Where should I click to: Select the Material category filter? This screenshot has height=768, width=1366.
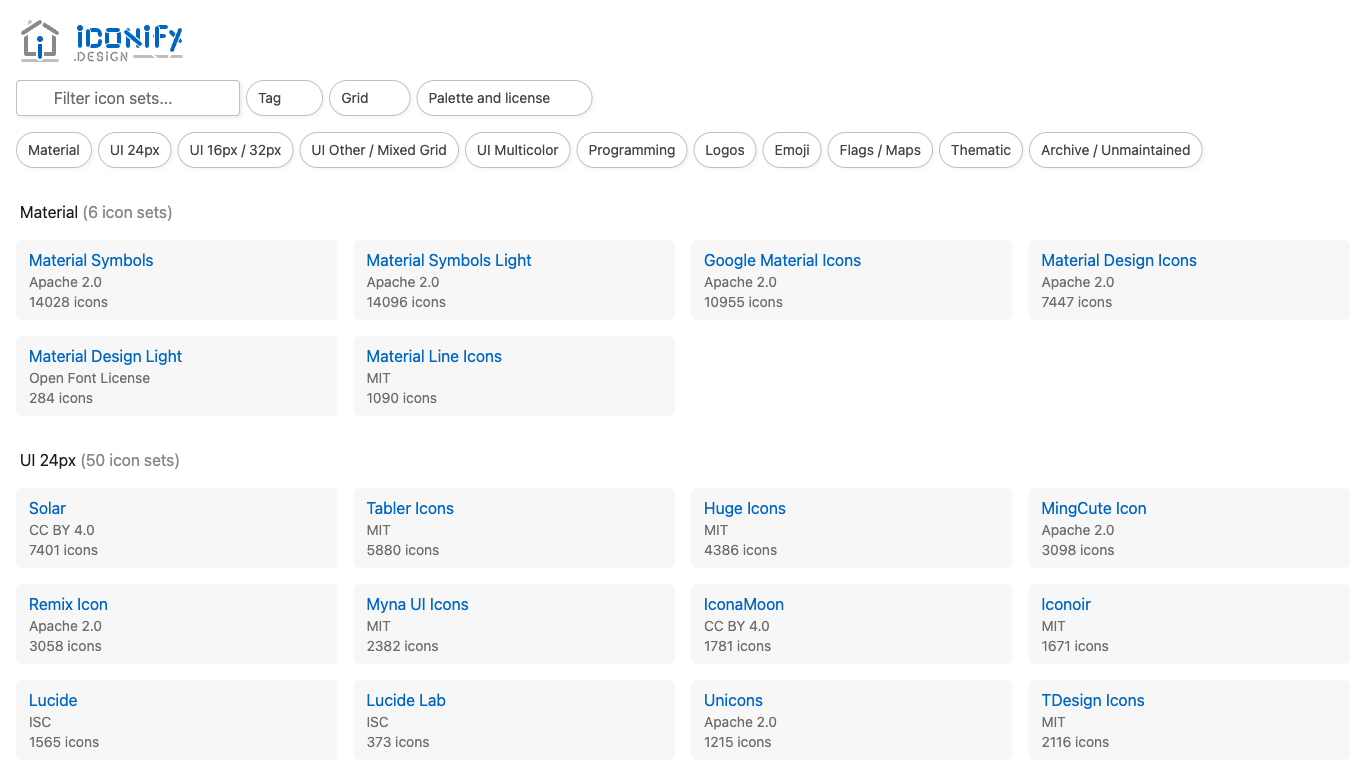[54, 150]
